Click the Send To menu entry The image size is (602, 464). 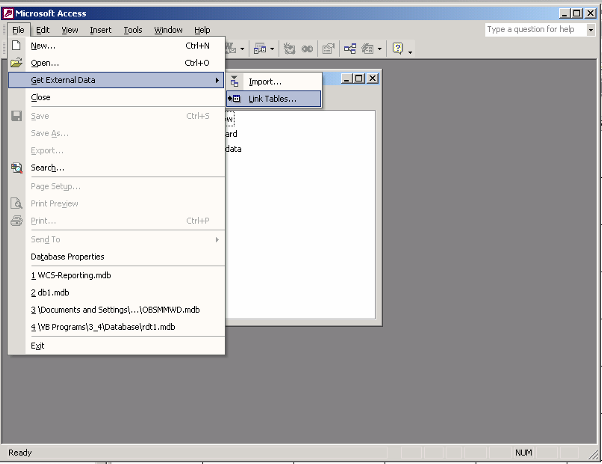[x=116, y=239]
